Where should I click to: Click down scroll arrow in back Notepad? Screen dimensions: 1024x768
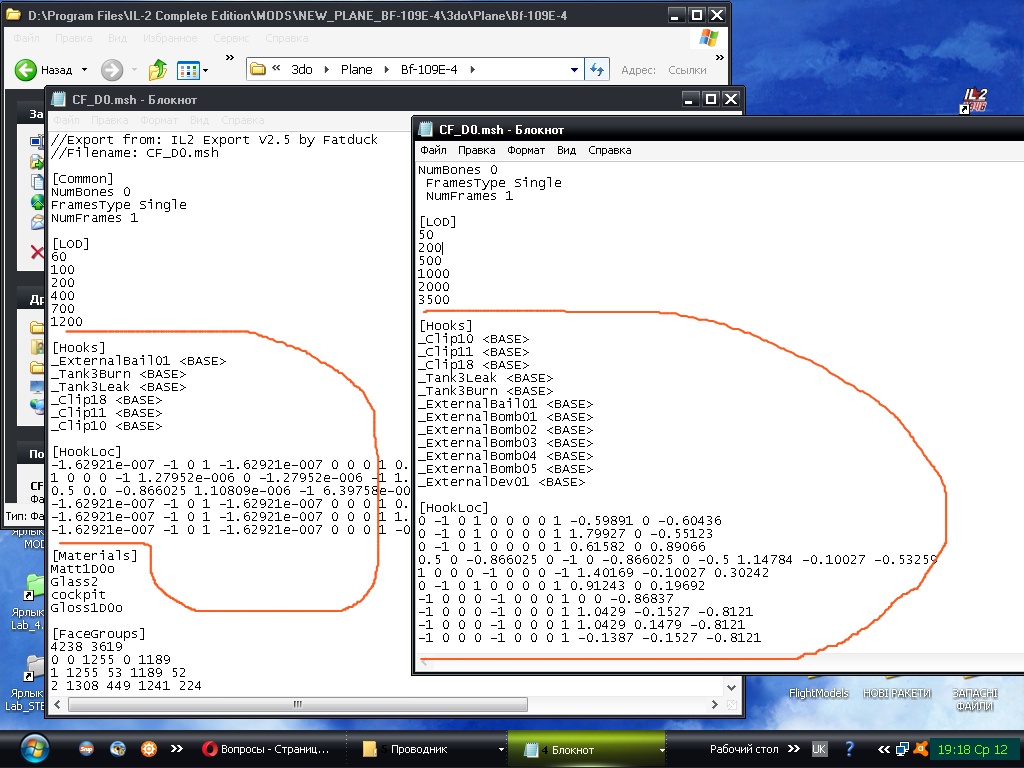click(731, 688)
